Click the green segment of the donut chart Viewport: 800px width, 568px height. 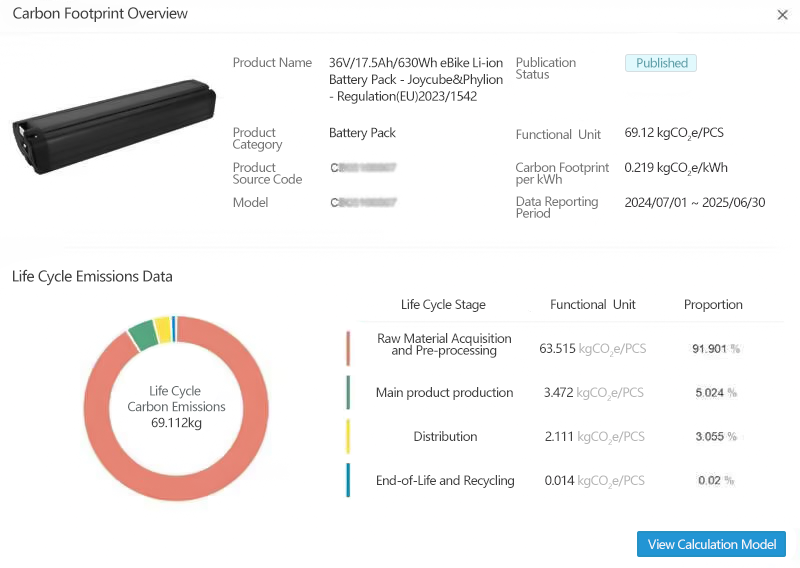pos(144,335)
